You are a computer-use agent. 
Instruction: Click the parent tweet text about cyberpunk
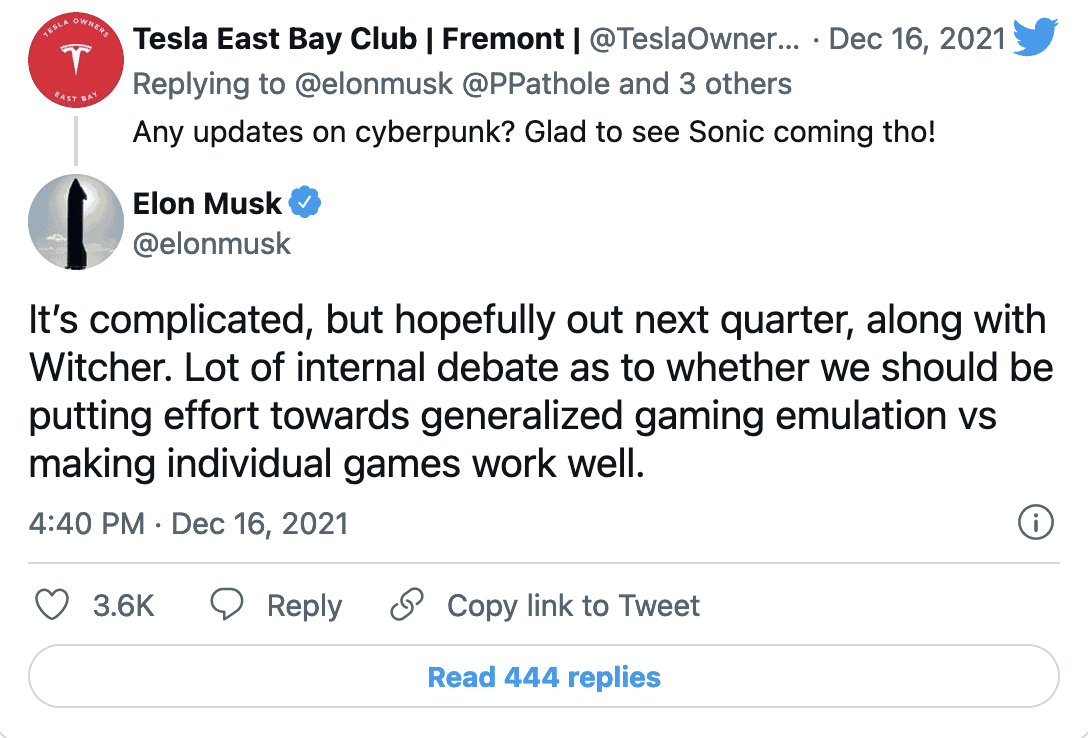pos(534,131)
